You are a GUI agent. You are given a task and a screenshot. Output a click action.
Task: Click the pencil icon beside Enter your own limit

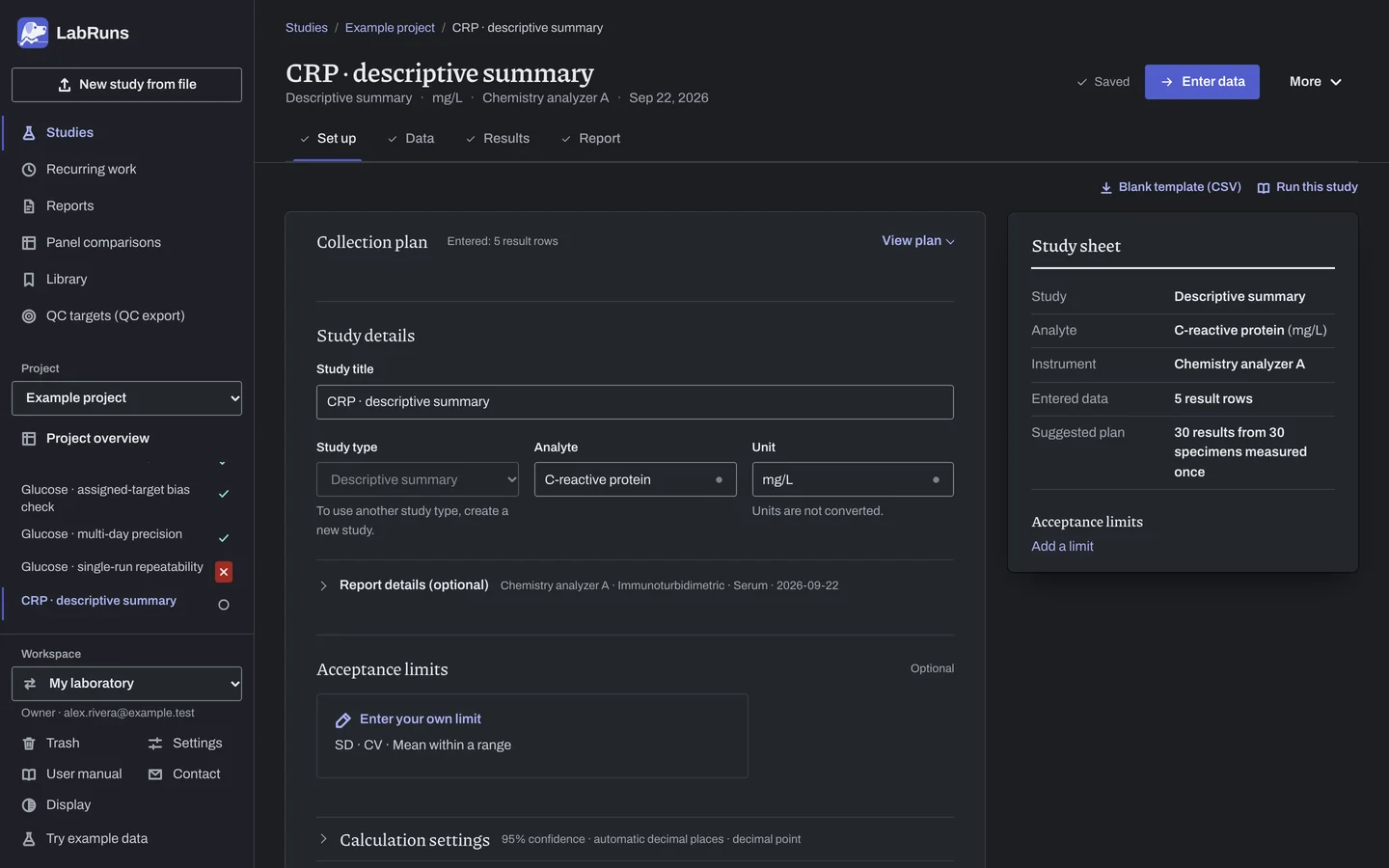click(x=342, y=720)
